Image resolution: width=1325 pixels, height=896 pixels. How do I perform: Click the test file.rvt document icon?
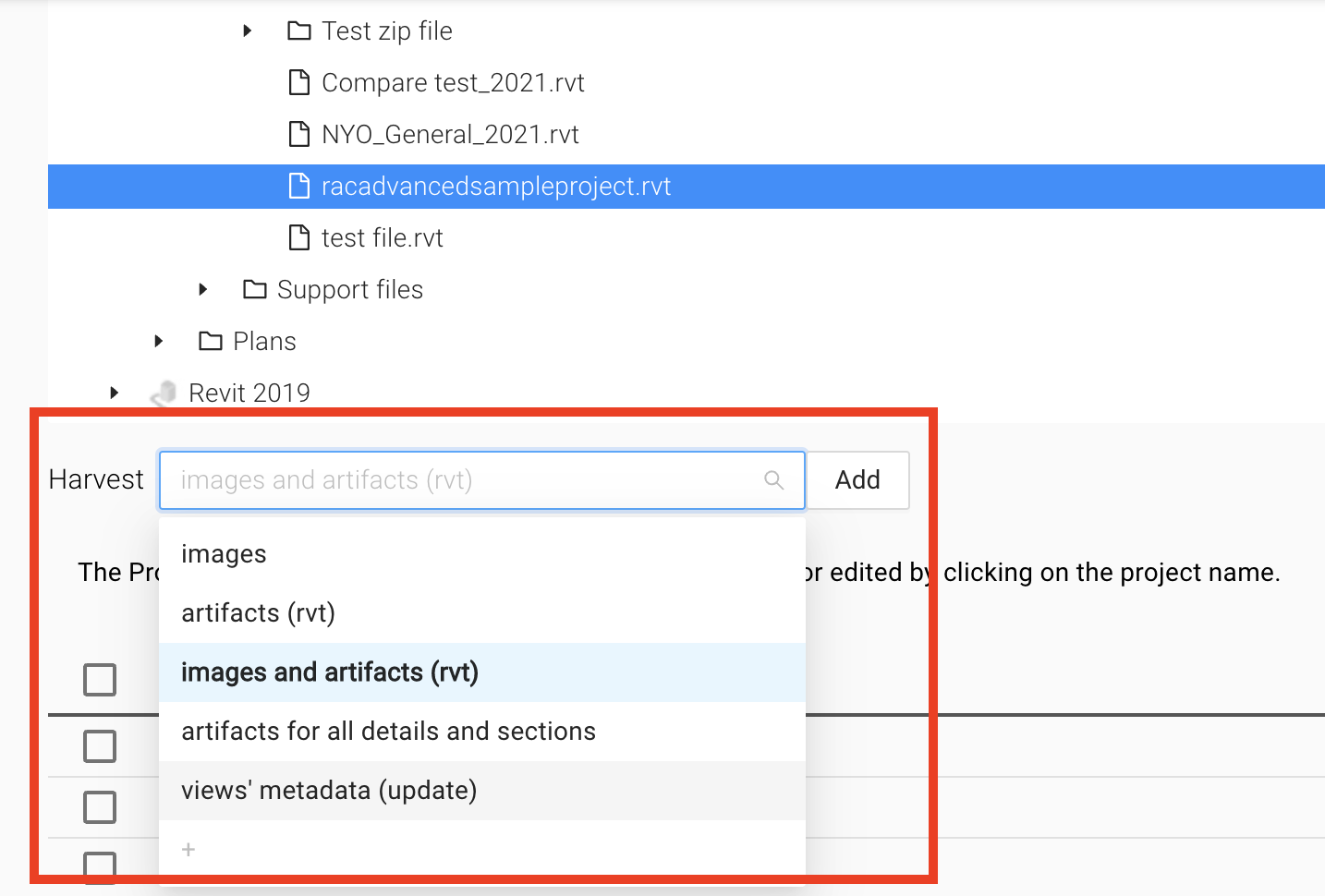click(298, 237)
